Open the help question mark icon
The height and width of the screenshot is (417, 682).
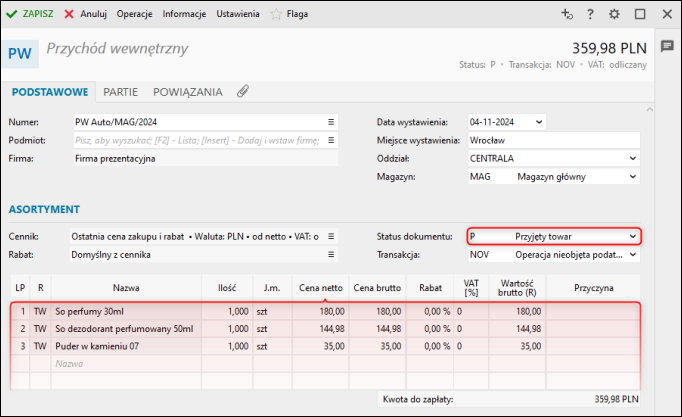click(591, 14)
